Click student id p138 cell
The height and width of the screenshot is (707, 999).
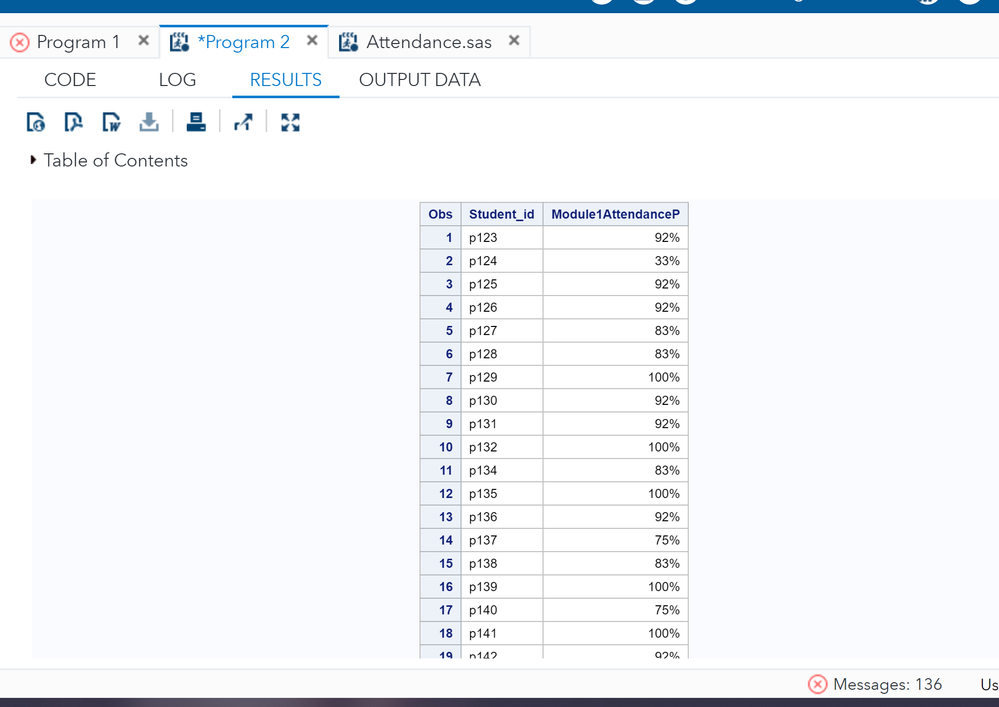coord(501,564)
